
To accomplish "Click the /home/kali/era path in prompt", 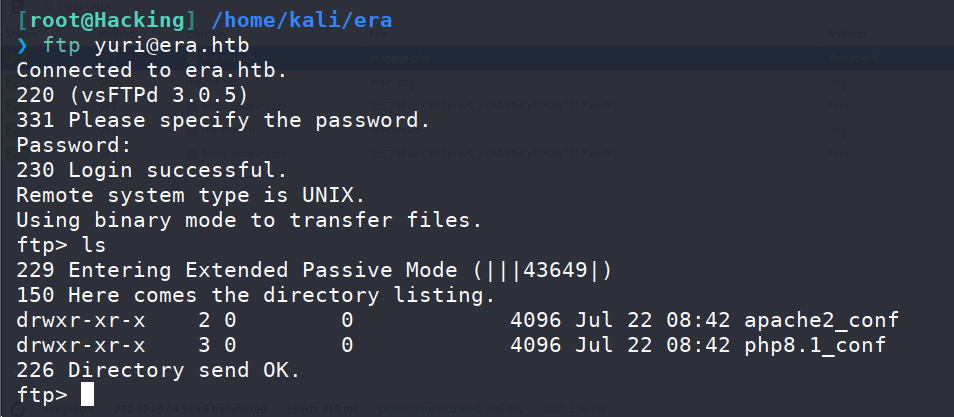I will (x=302, y=21).
